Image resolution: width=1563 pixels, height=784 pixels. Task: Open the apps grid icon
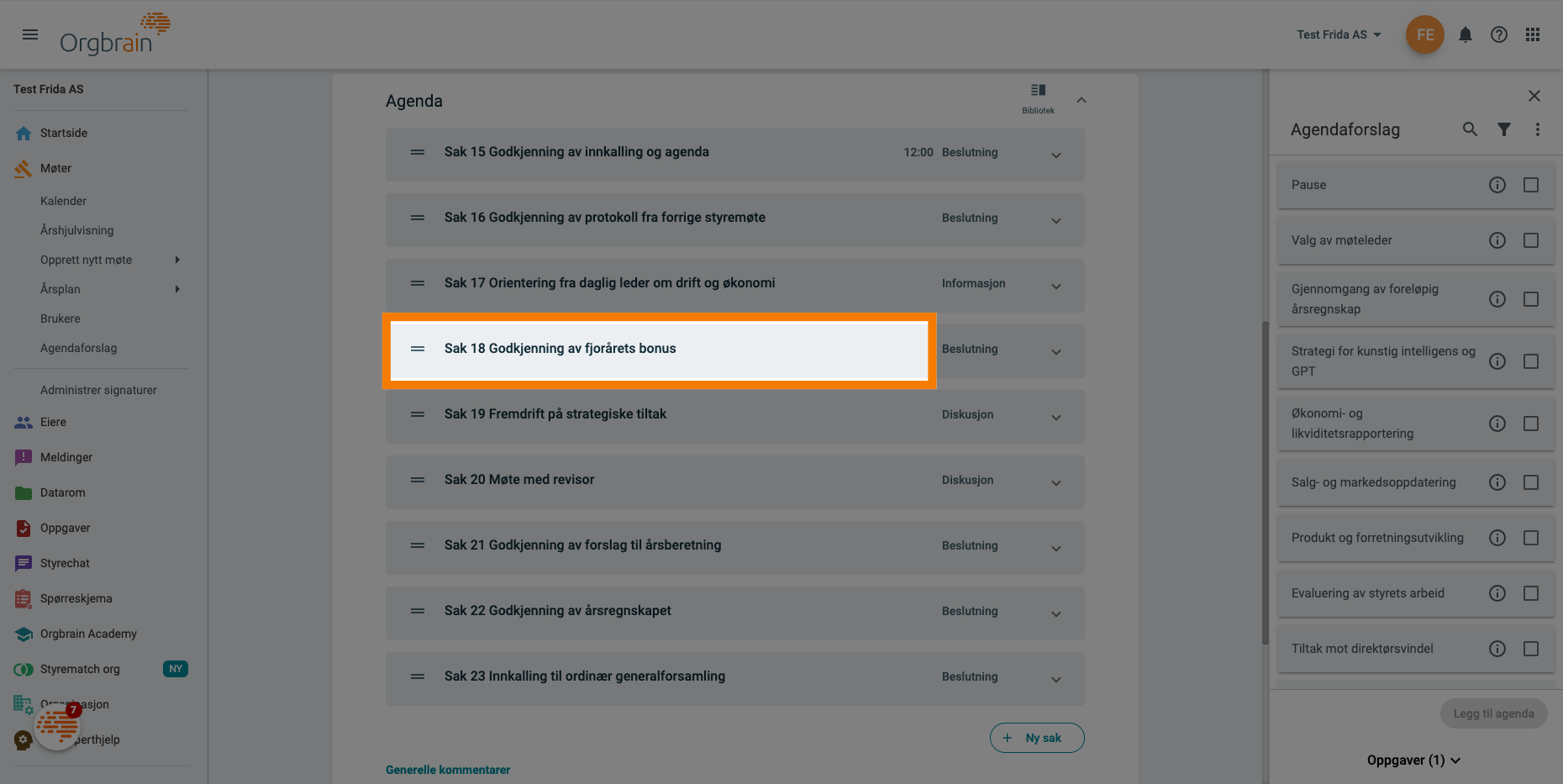pos(1533,34)
